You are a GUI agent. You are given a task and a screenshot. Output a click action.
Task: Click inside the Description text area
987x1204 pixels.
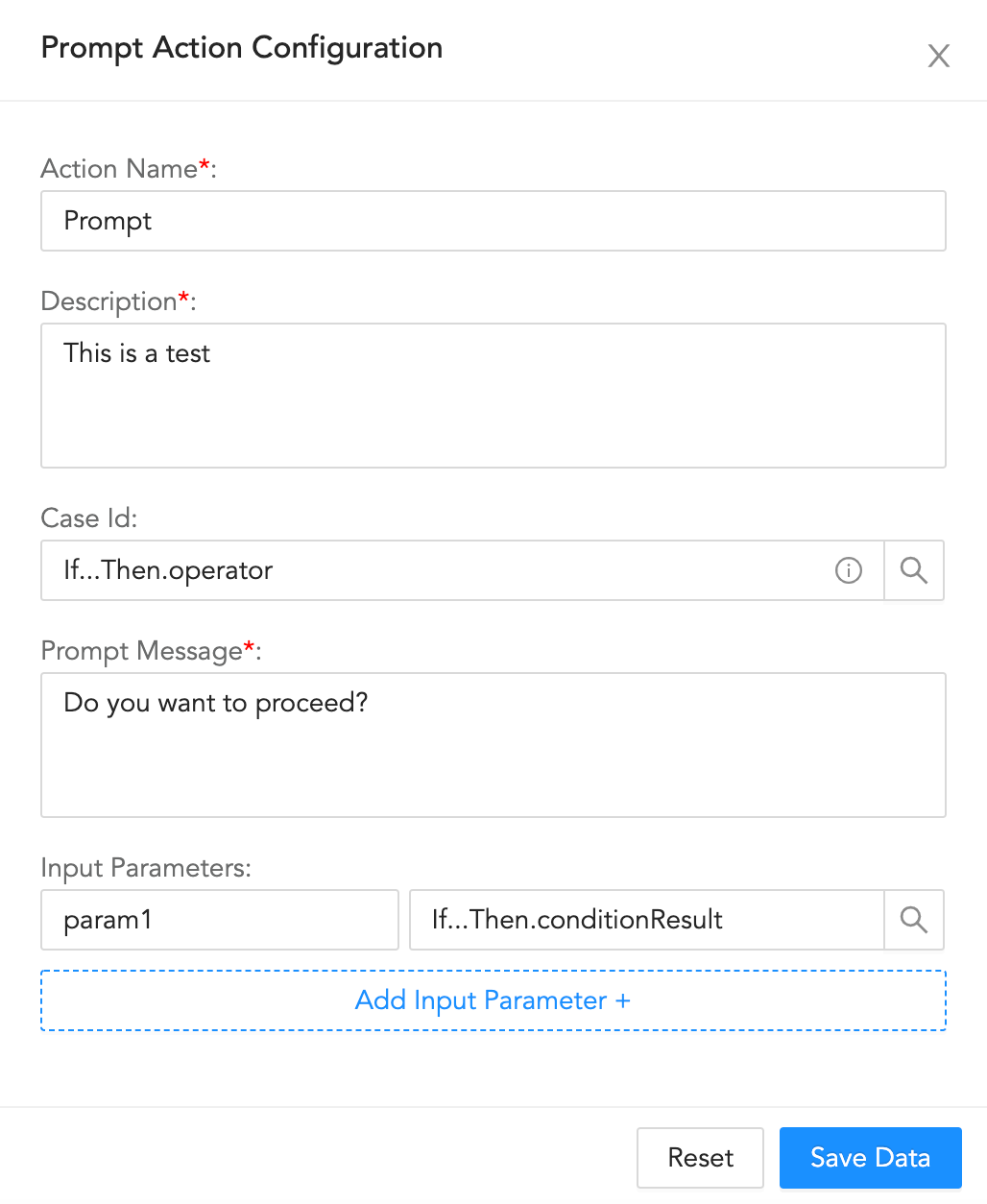(x=493, y=396)
